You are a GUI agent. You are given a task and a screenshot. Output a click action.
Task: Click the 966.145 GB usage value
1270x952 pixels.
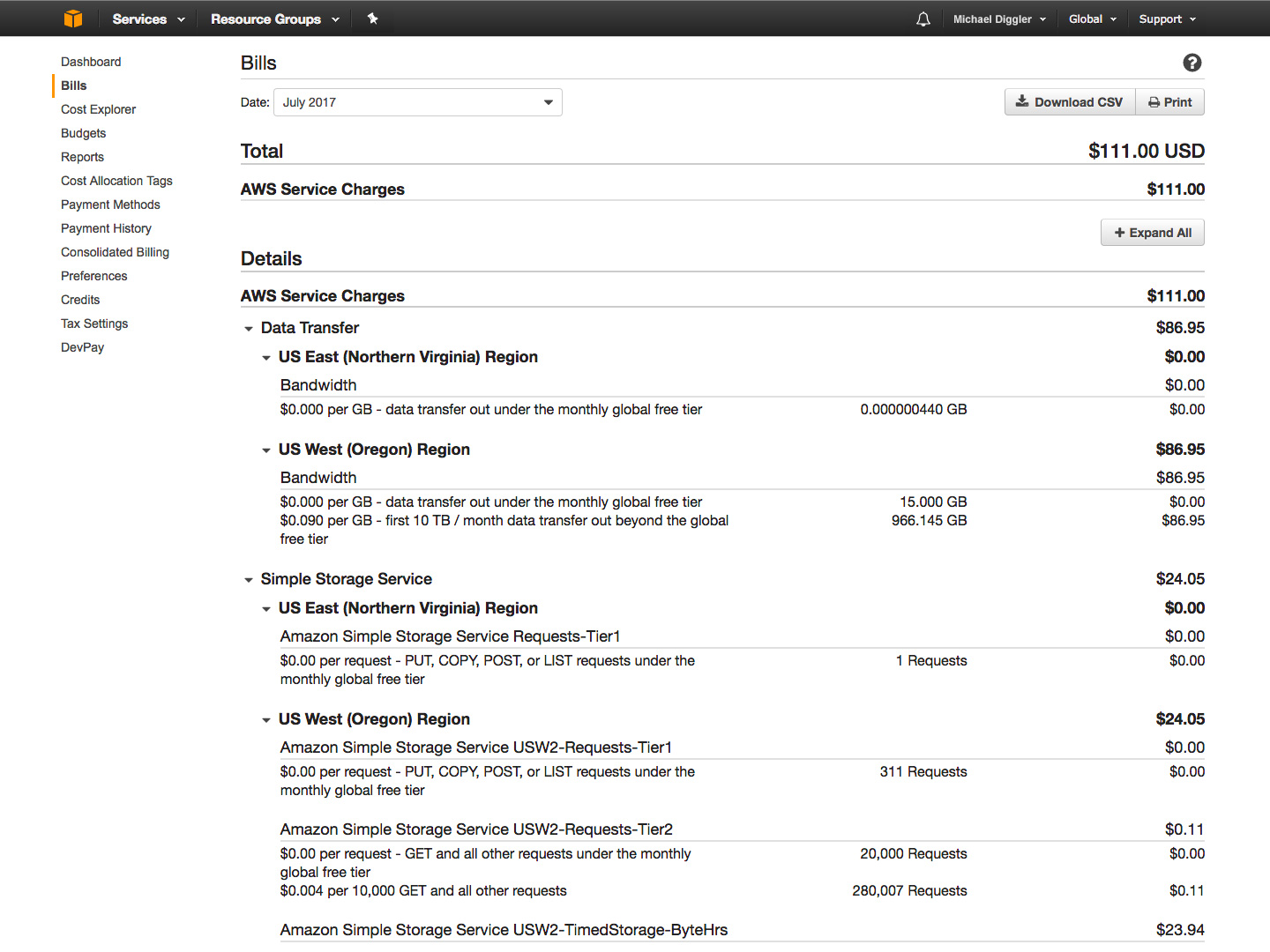point(929,520)
